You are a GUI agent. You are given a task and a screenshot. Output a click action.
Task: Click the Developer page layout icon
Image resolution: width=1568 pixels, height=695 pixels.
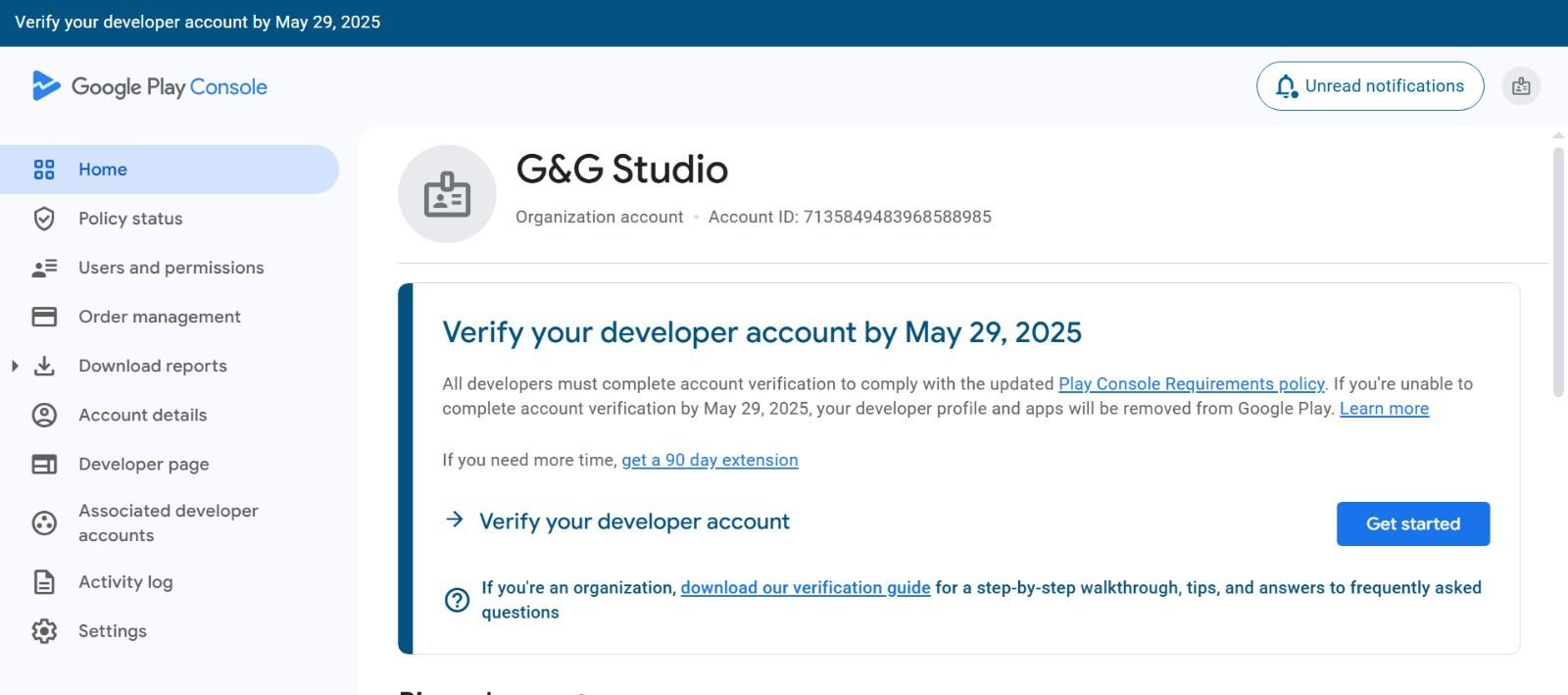coord(44,464)
